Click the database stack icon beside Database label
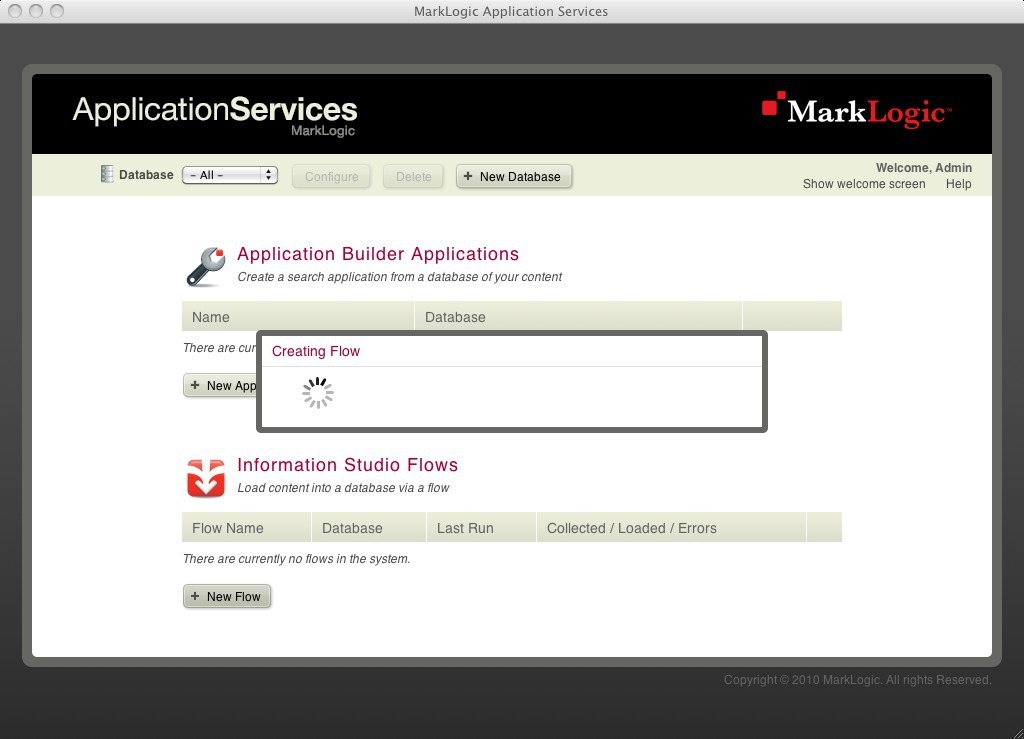 pos(106,174)
